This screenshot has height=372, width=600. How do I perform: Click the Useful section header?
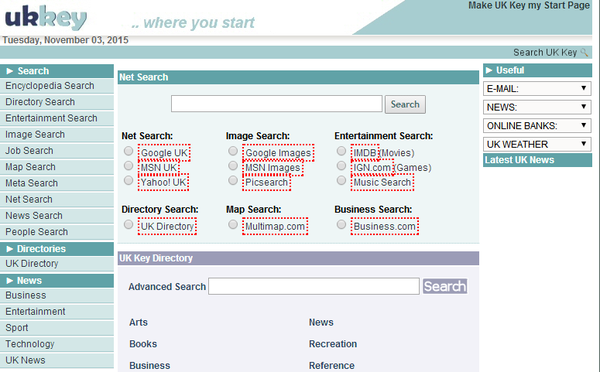tap(537, 70)
